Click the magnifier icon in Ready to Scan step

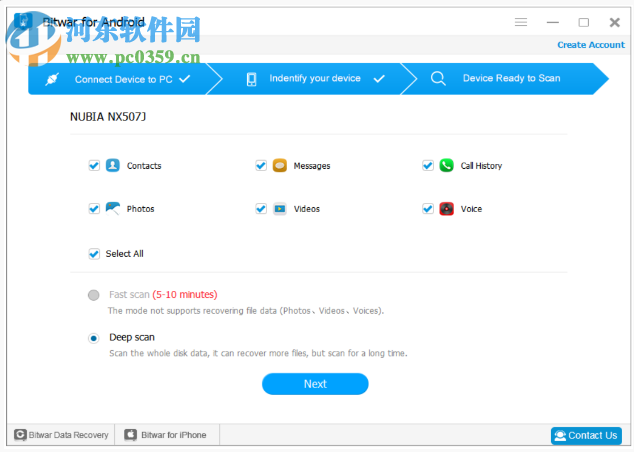click(x=438, y=78)
